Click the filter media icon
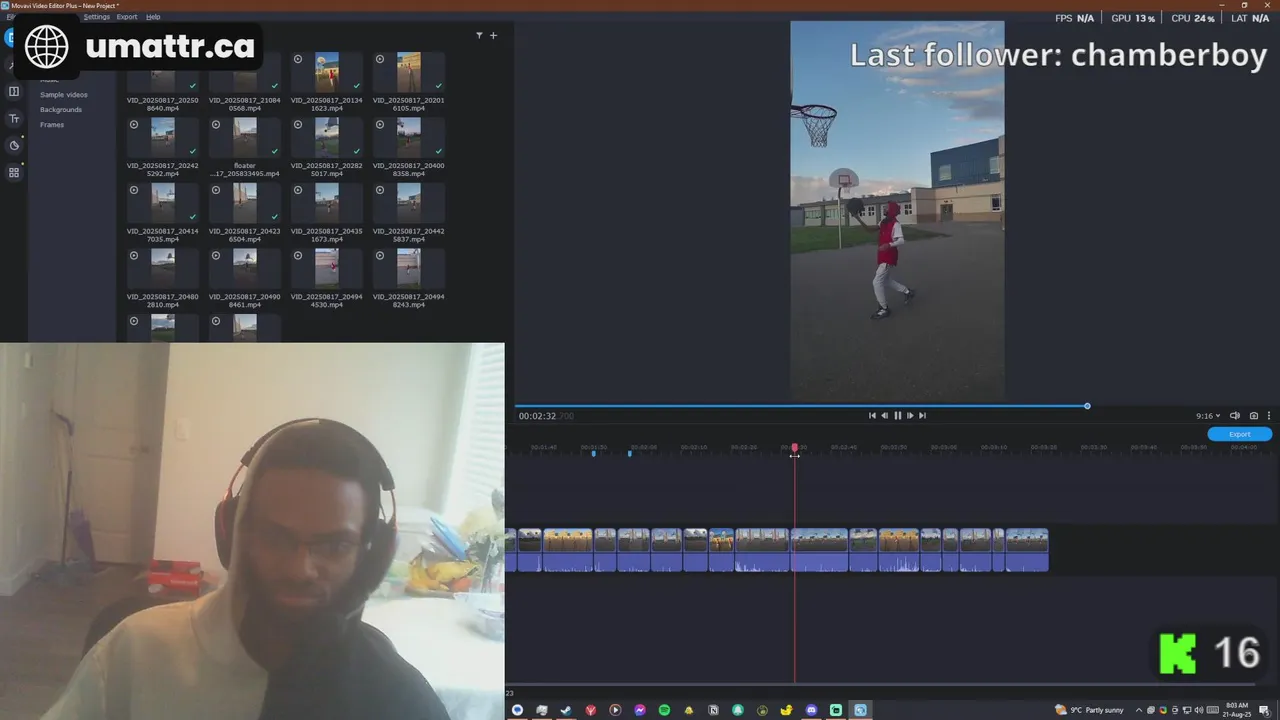Image resolution: width=1280 pixels, height=720 pixels. 479,35
